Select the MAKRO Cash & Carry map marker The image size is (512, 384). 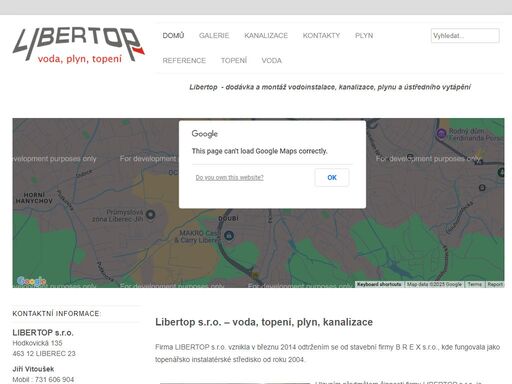229,236
